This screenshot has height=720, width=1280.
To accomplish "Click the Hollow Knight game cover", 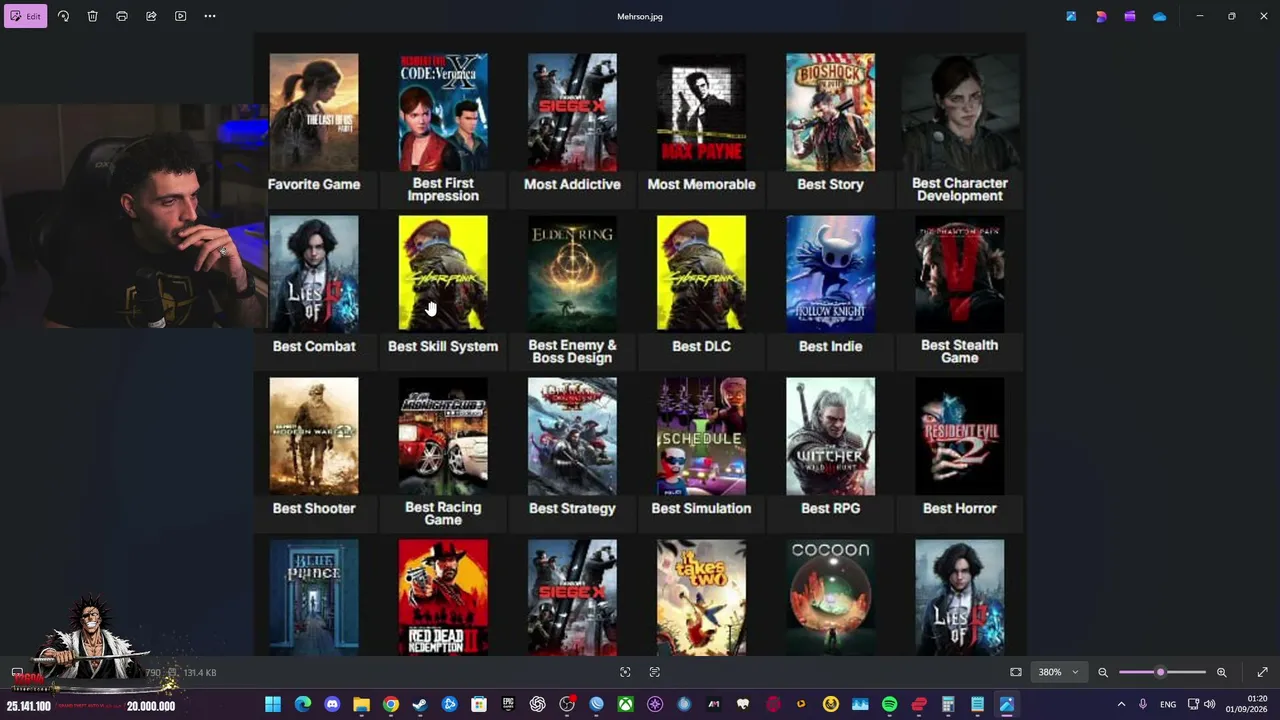I will click(x=830, y=273).
